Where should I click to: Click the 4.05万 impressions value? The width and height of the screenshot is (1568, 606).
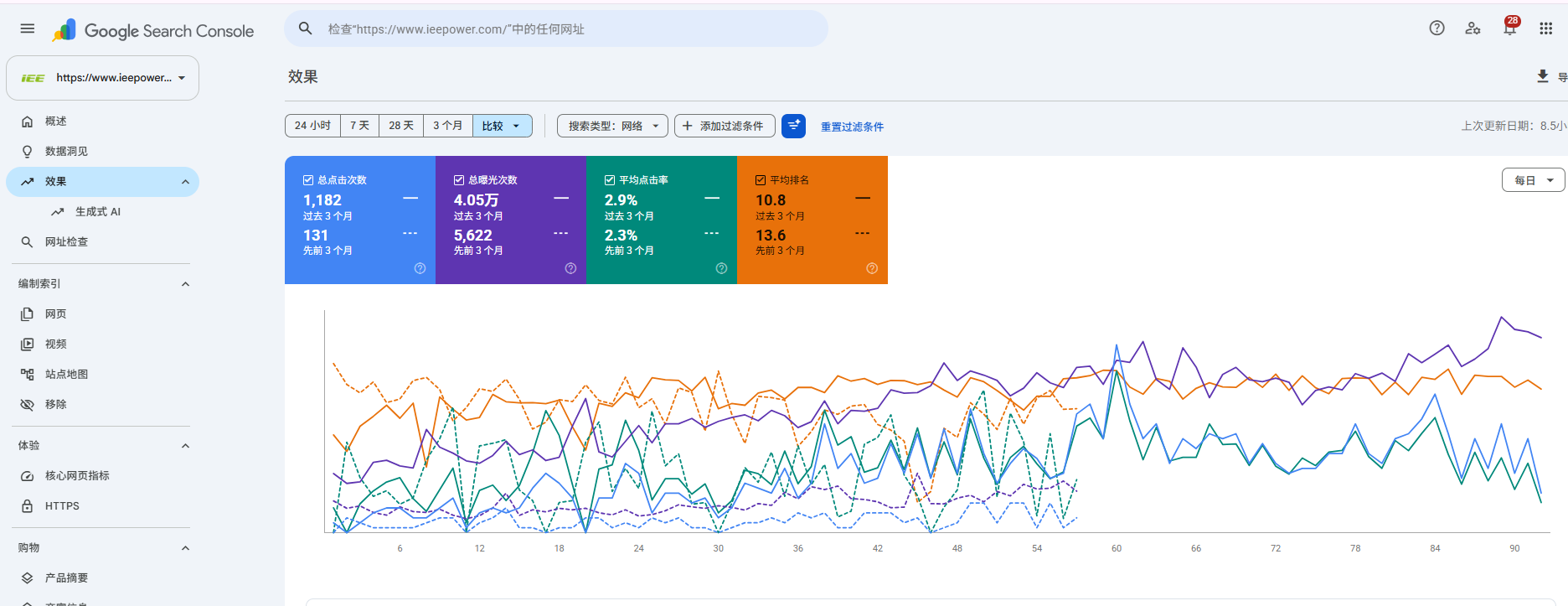pyautogui.click(x=476, y=200)
